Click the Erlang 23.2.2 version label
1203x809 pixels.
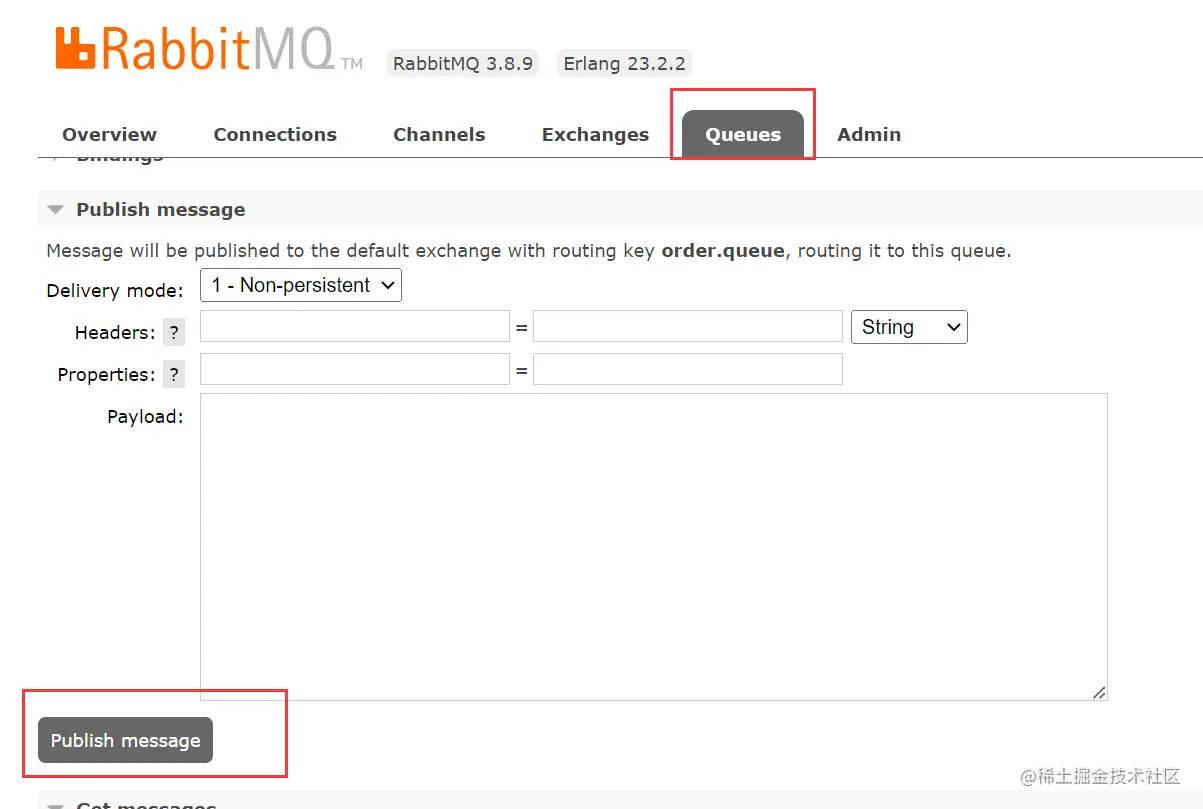[x=624, y=64]
